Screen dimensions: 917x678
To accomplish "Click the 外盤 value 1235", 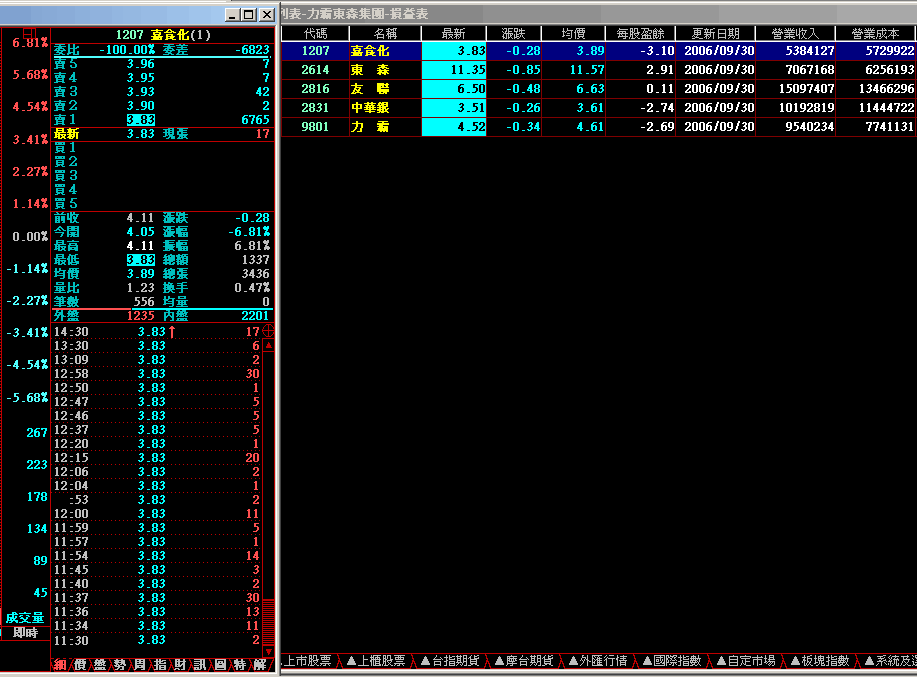I will [140, 316].
